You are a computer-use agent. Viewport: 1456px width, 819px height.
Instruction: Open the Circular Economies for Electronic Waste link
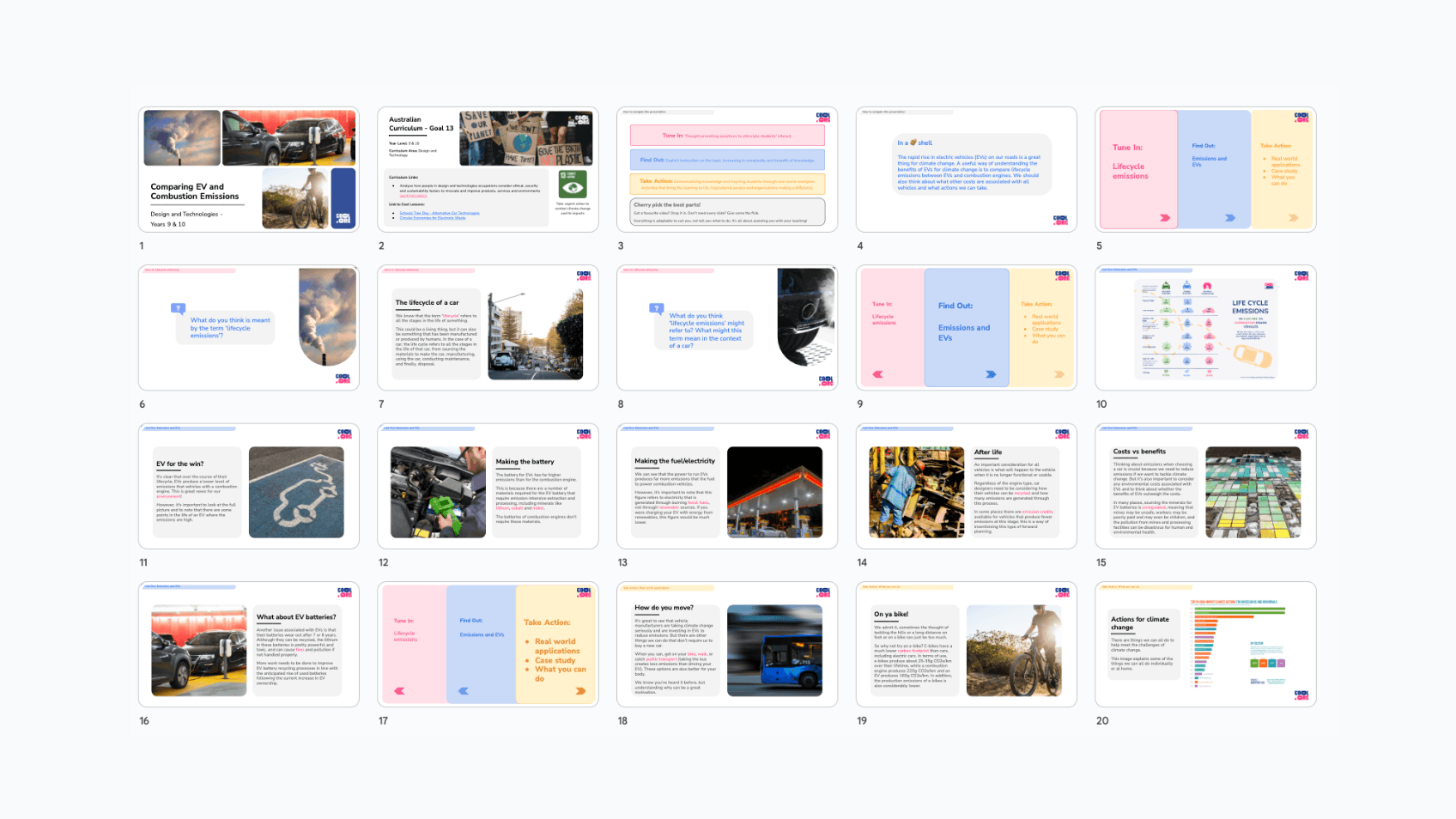click(x=434, y=218)
